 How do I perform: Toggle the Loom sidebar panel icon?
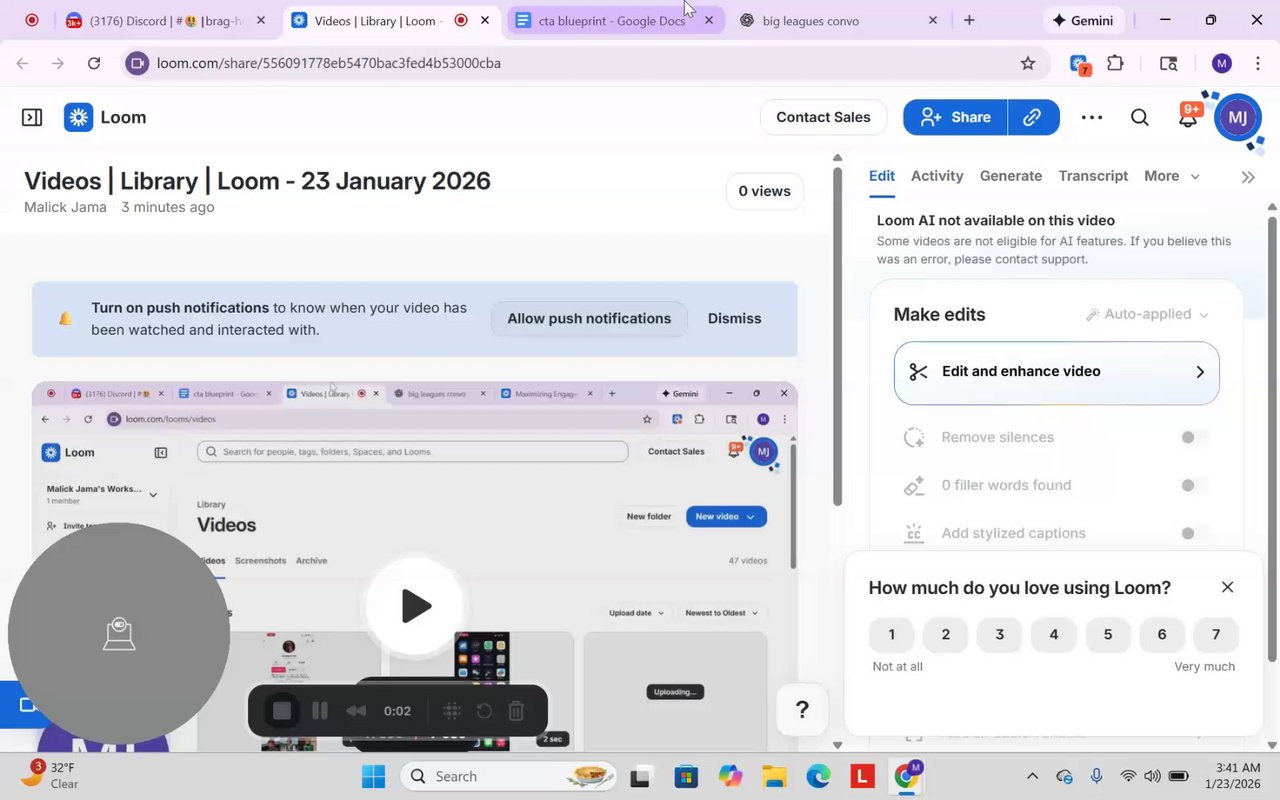coord(32,117)
